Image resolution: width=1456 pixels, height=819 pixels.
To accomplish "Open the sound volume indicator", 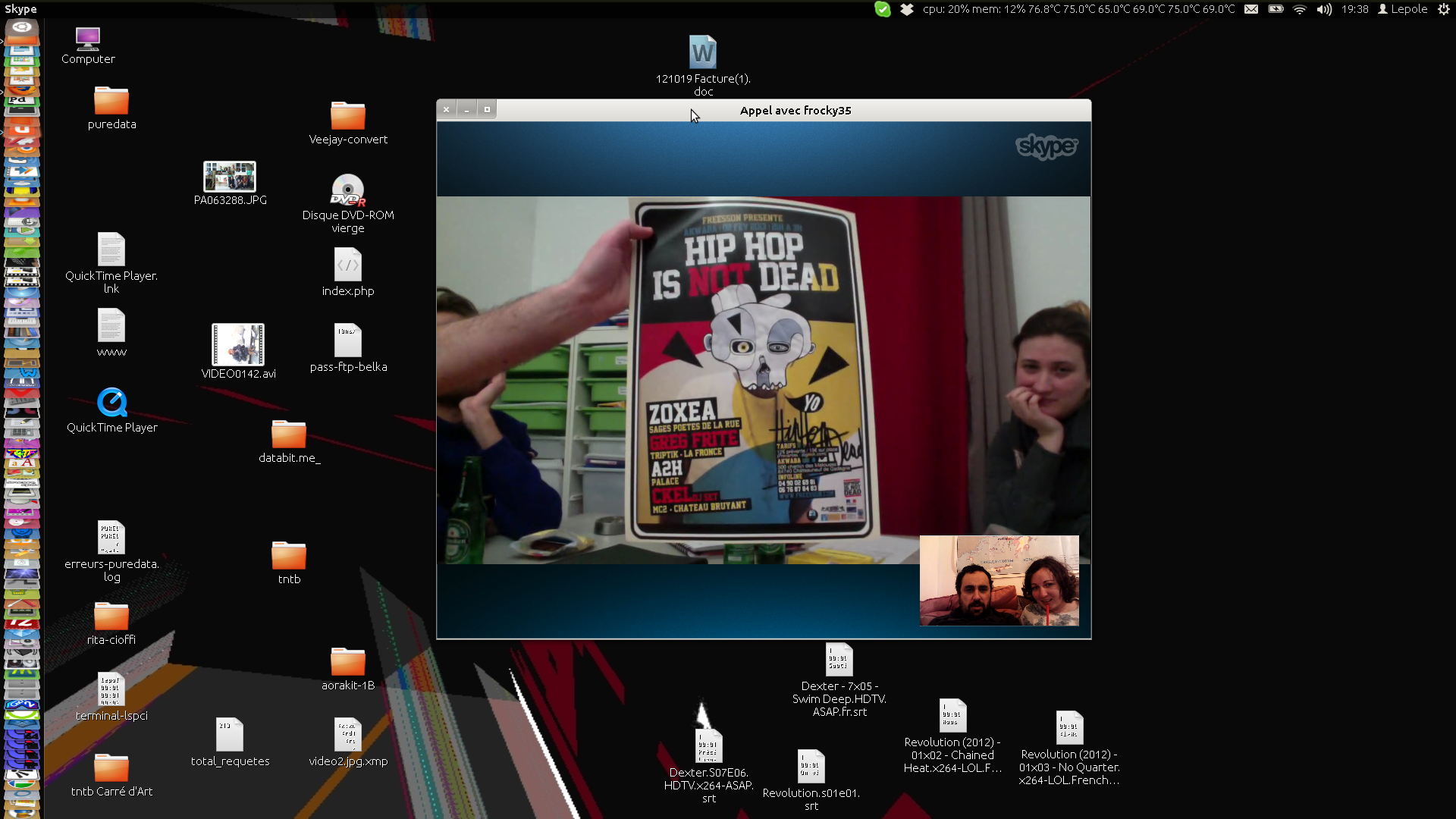I will 1324,9.
